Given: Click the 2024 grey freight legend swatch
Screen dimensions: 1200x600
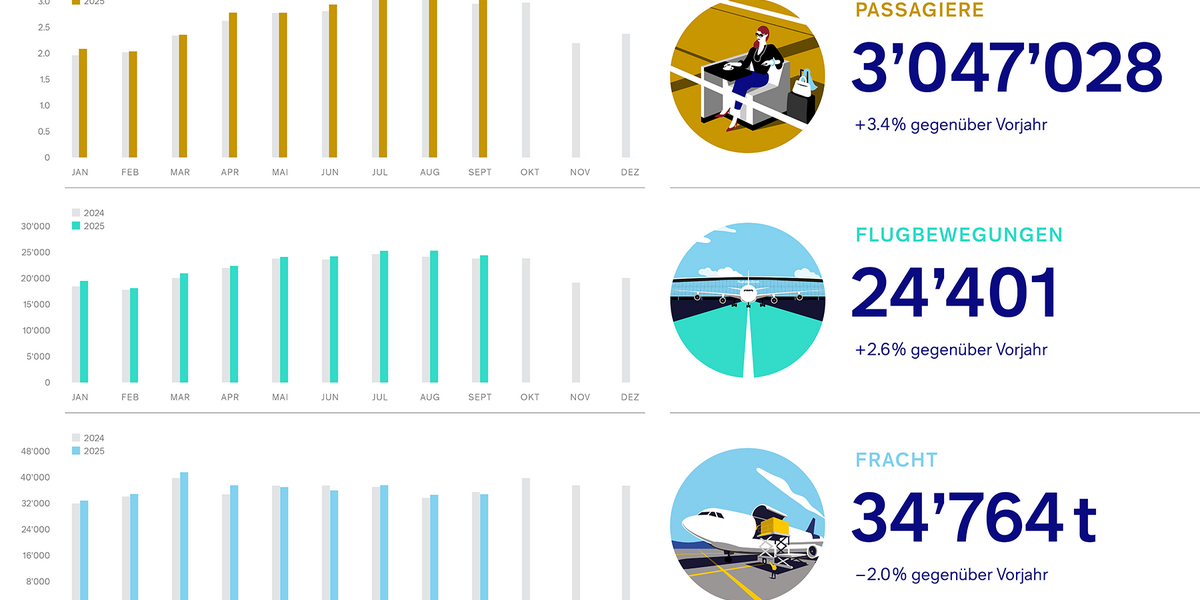Looking at the screenshot, I should click(x=75, y=438).
